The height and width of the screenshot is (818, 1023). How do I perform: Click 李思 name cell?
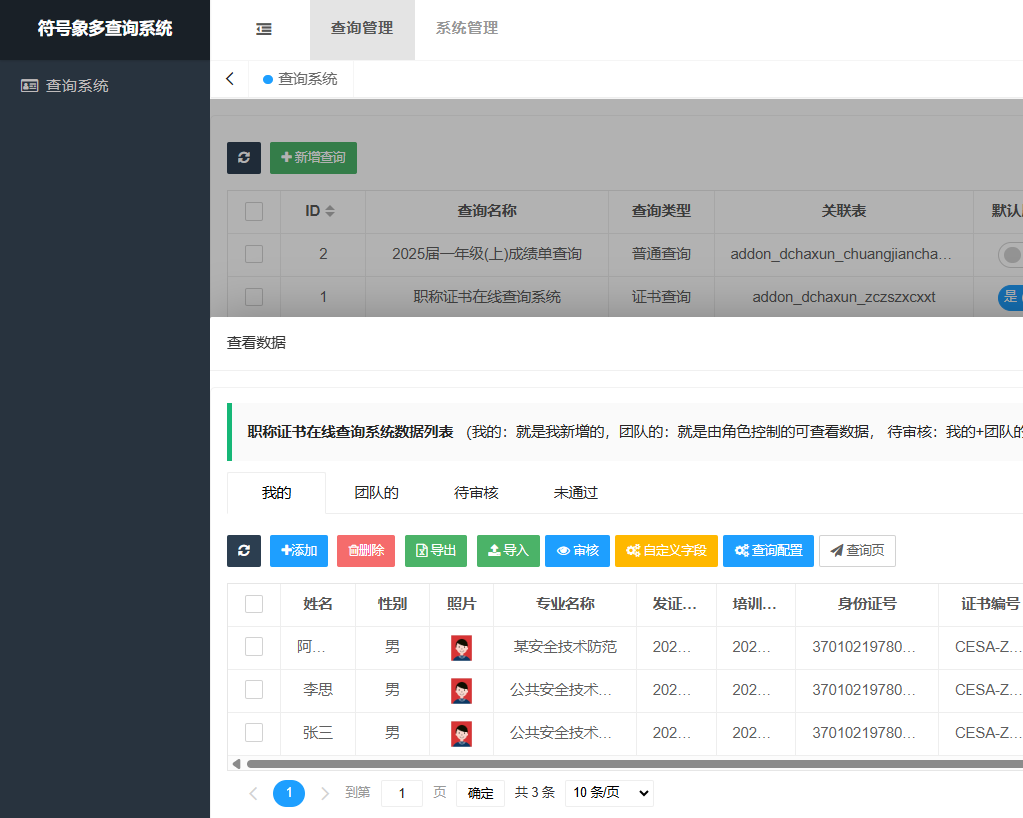[318, 690]
